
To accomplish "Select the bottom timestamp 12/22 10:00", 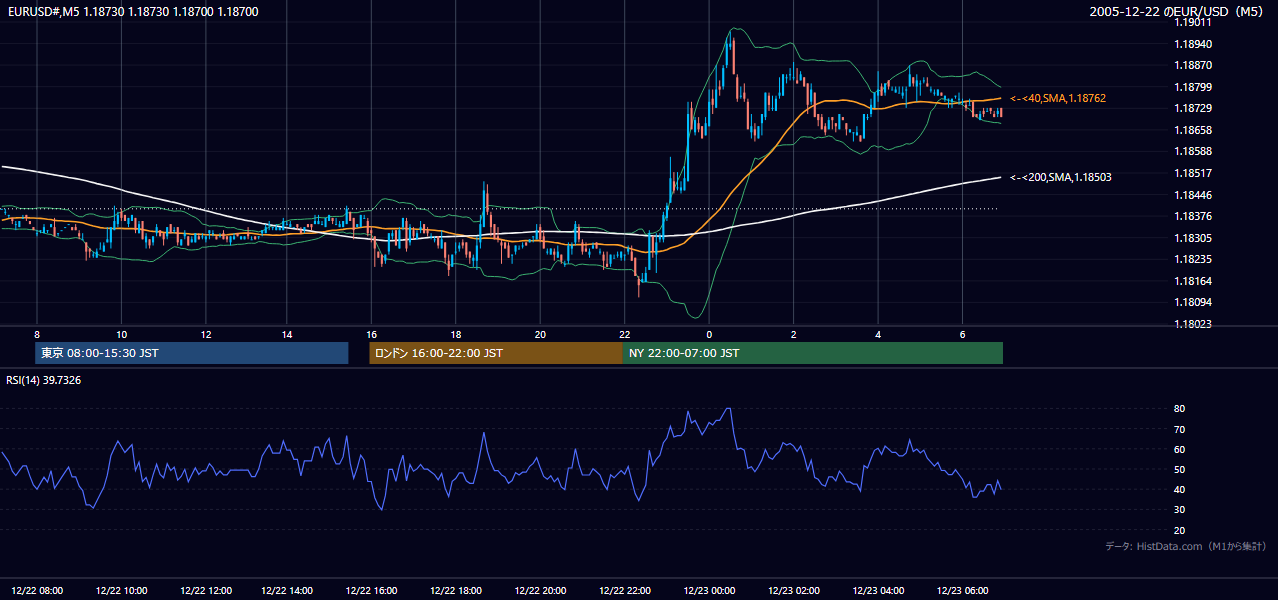I will [121, 590].
